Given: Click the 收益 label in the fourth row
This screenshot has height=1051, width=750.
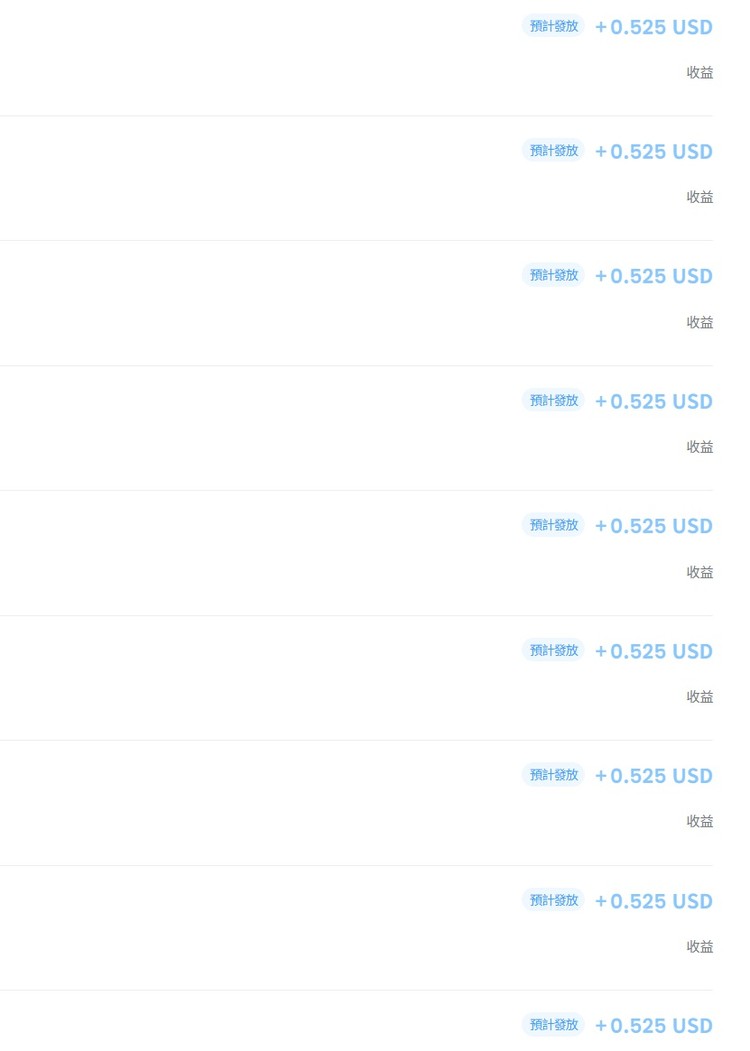Looking at the screenshot, I should [x=699, y=447].
